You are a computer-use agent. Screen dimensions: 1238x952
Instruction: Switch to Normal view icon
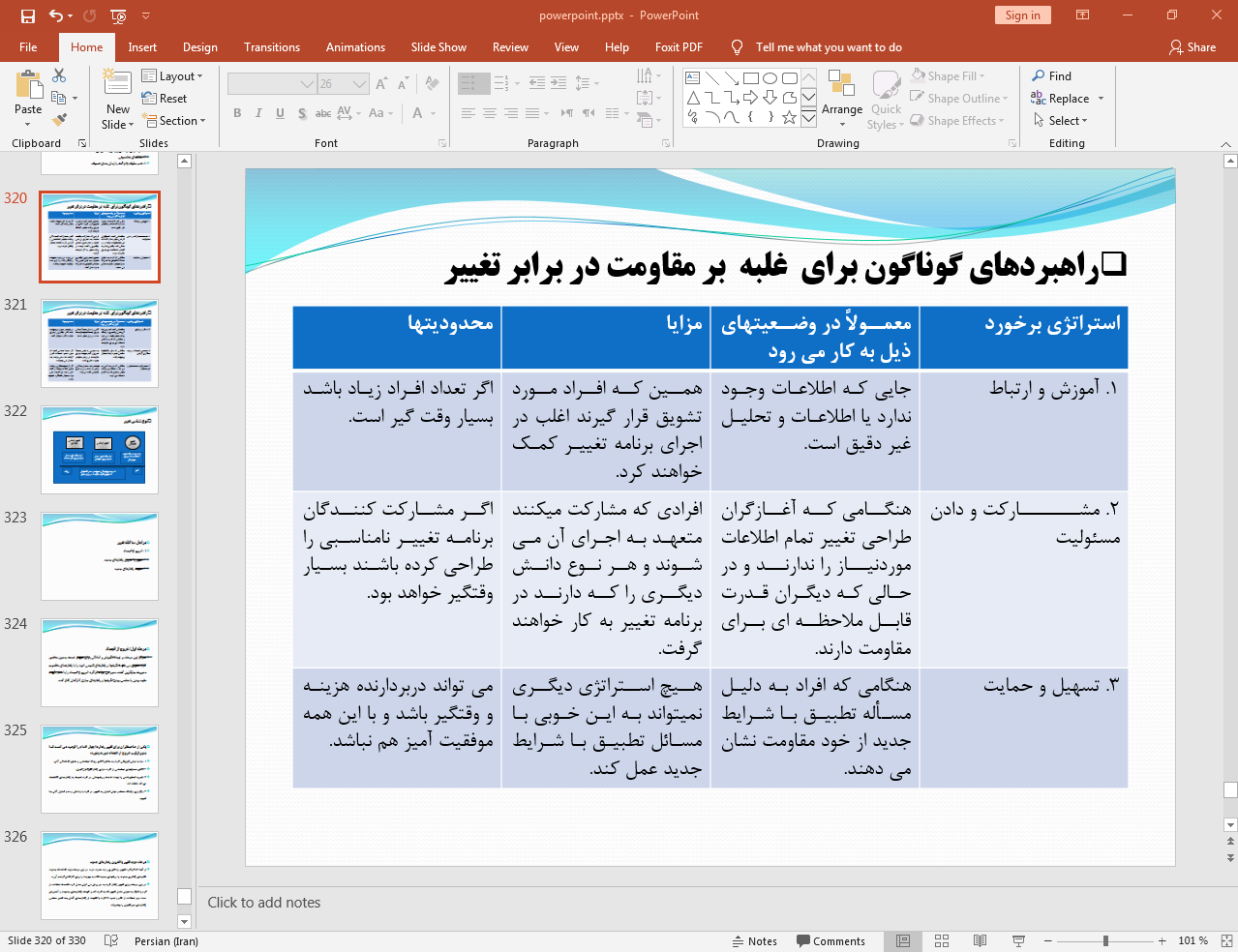coord(903,941)
